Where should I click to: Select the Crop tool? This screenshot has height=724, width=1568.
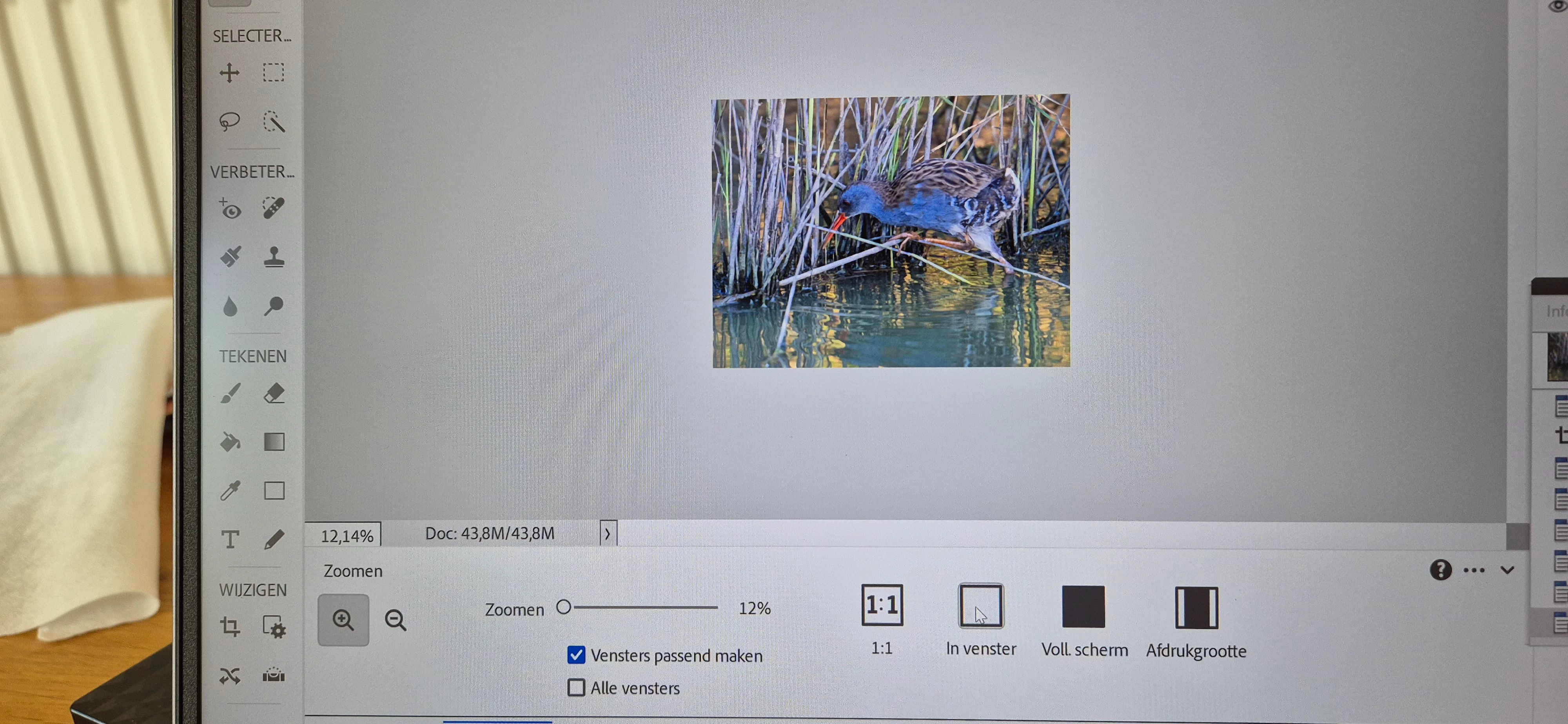[230, 626]
